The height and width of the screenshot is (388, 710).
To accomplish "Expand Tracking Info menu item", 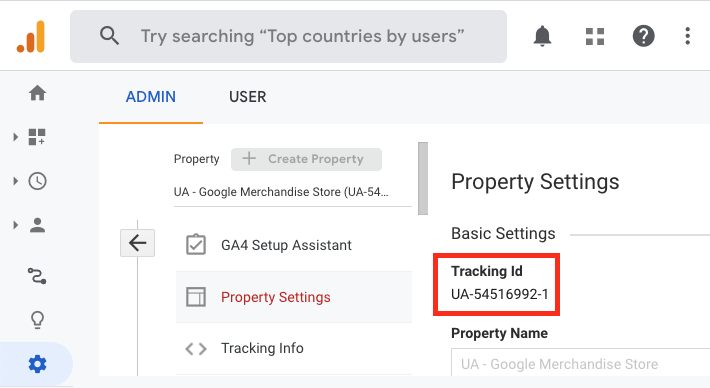I will [x=294, y=348].
